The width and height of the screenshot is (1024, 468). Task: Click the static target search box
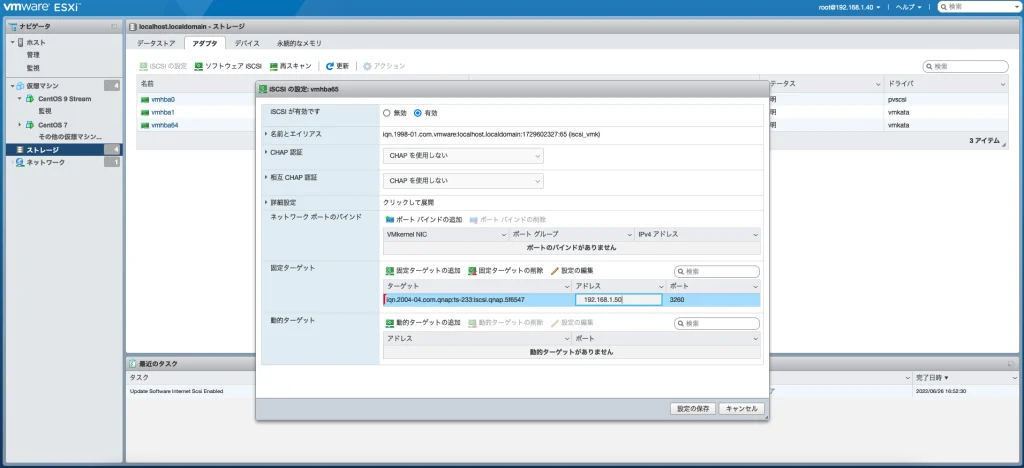point(717,272)
